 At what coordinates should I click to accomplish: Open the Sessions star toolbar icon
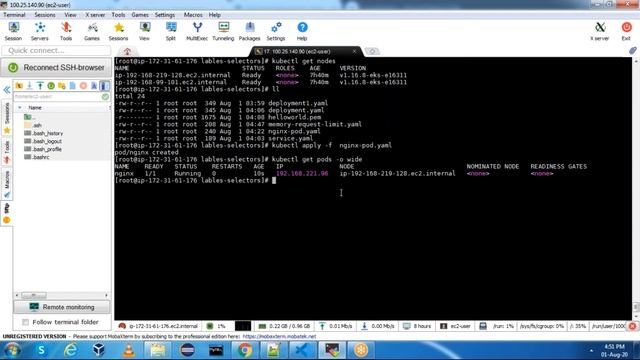coord(118,31)
